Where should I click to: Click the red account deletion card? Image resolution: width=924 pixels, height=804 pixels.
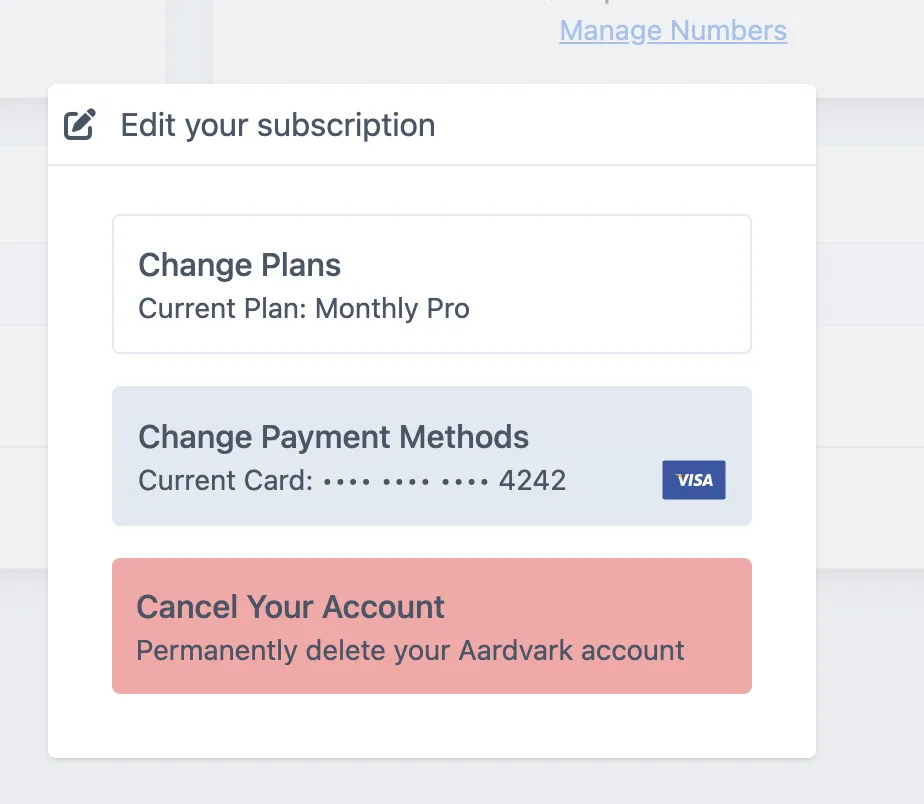(x=431, y=625)
